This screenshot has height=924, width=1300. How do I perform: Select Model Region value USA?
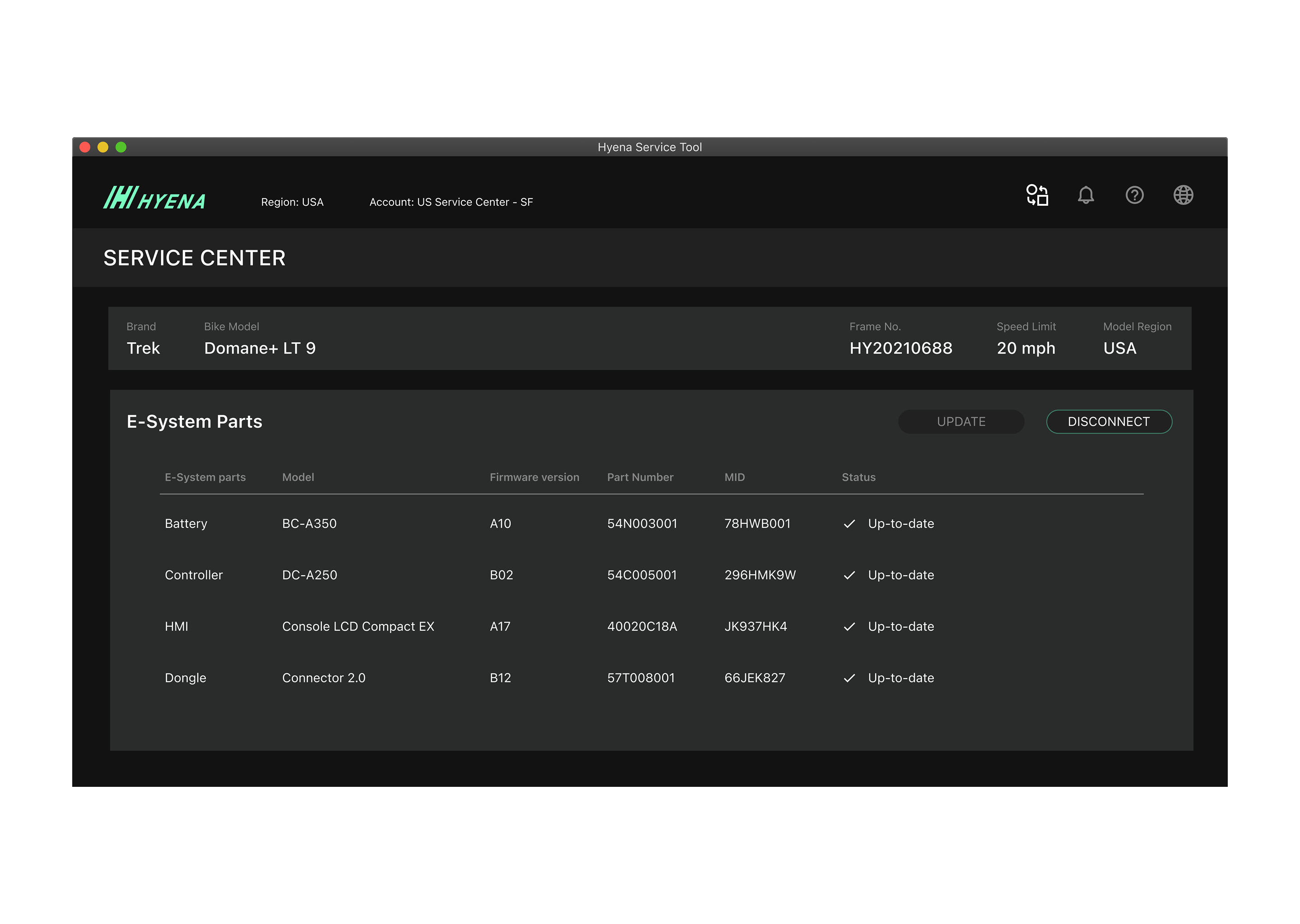pyautogui.click(x=1119, y=348)
